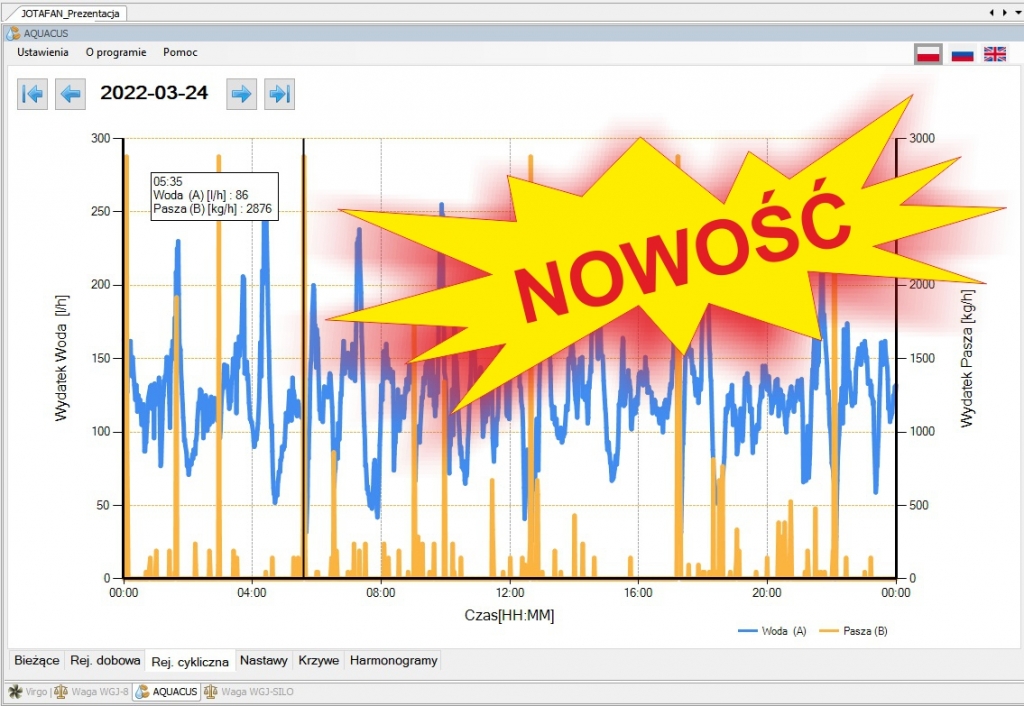Open the O programie menu

(116, 52)
